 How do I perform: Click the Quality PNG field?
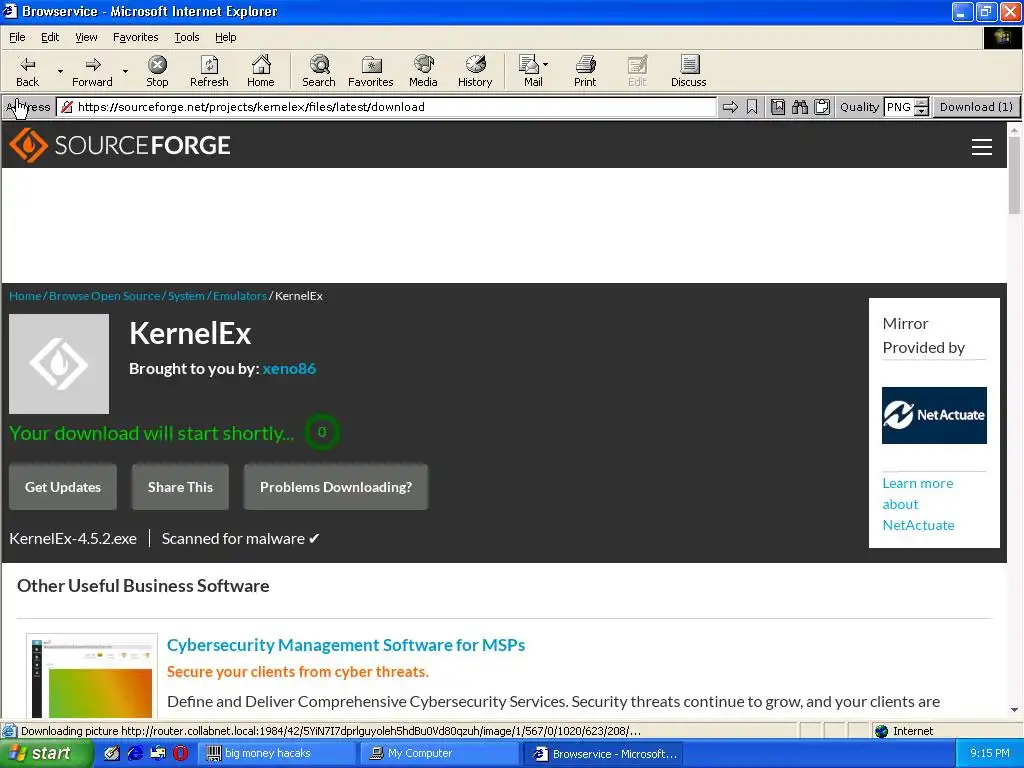pyautogui.click(x=899, y=107)
